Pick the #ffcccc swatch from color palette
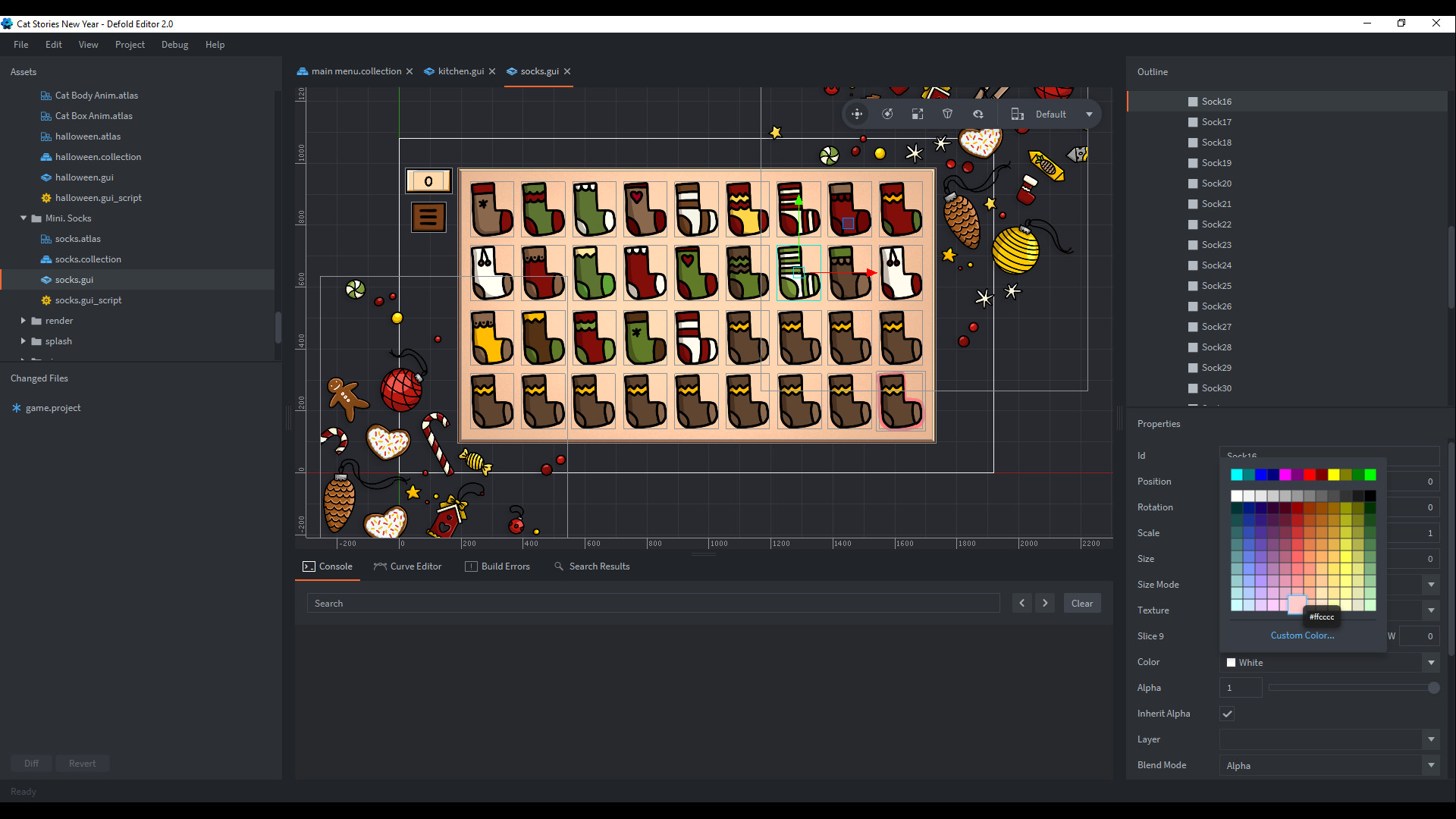 1298,604
